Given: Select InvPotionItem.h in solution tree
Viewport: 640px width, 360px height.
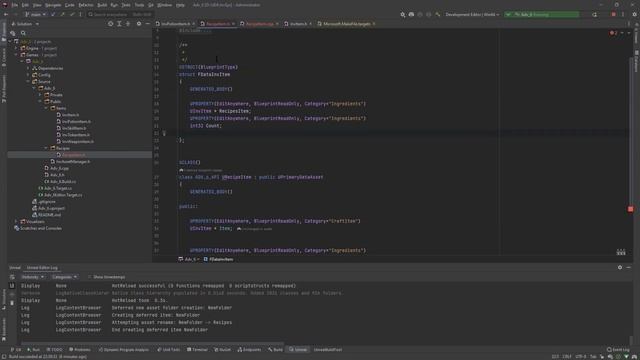Looking at the screenshot, I should tap(73, 122).
